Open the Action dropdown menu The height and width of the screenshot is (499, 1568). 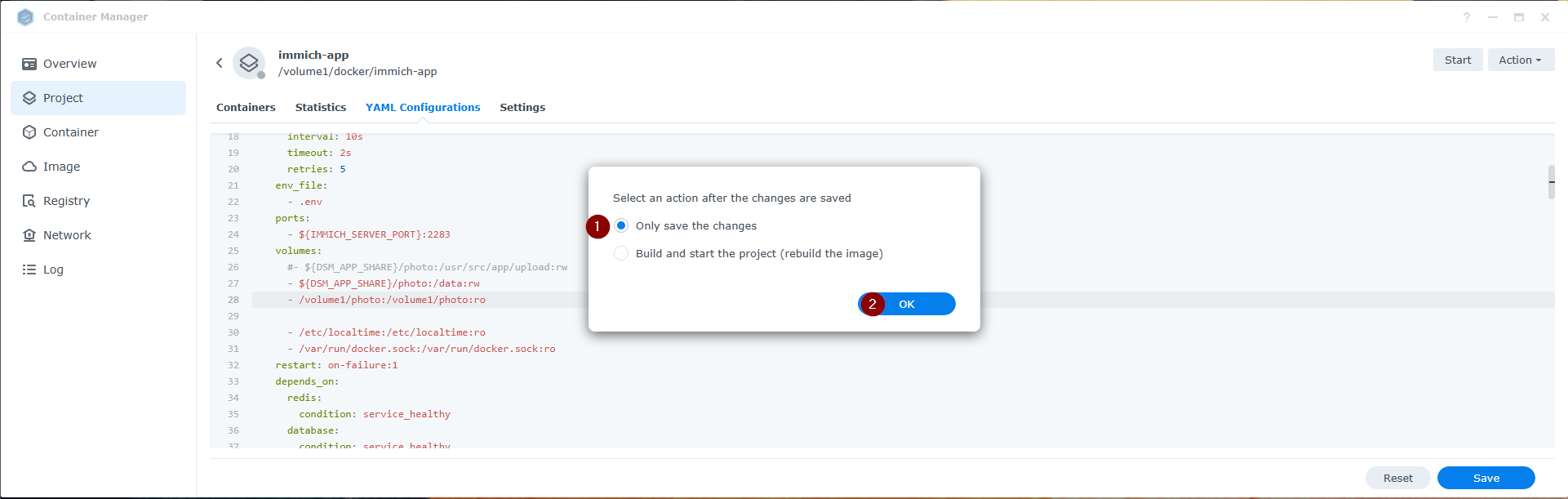tap(1520, 60)
